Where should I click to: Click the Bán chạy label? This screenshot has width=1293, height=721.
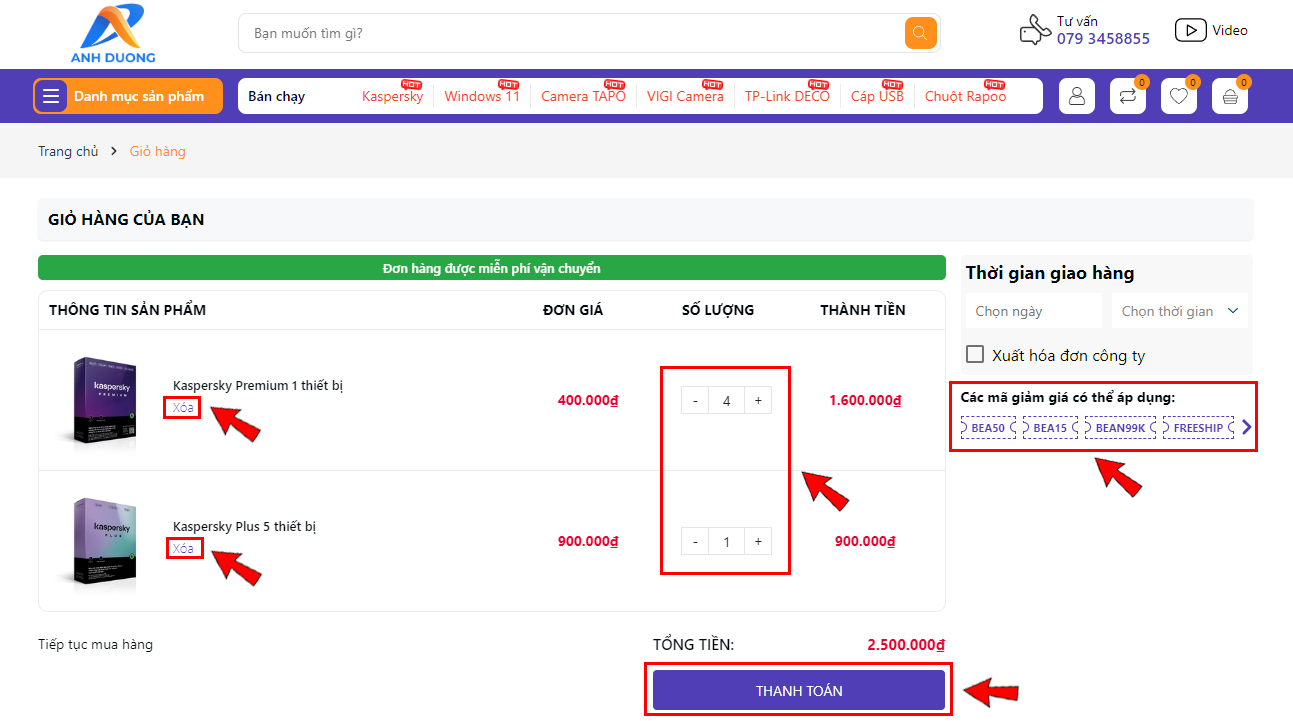coord(277,96)
